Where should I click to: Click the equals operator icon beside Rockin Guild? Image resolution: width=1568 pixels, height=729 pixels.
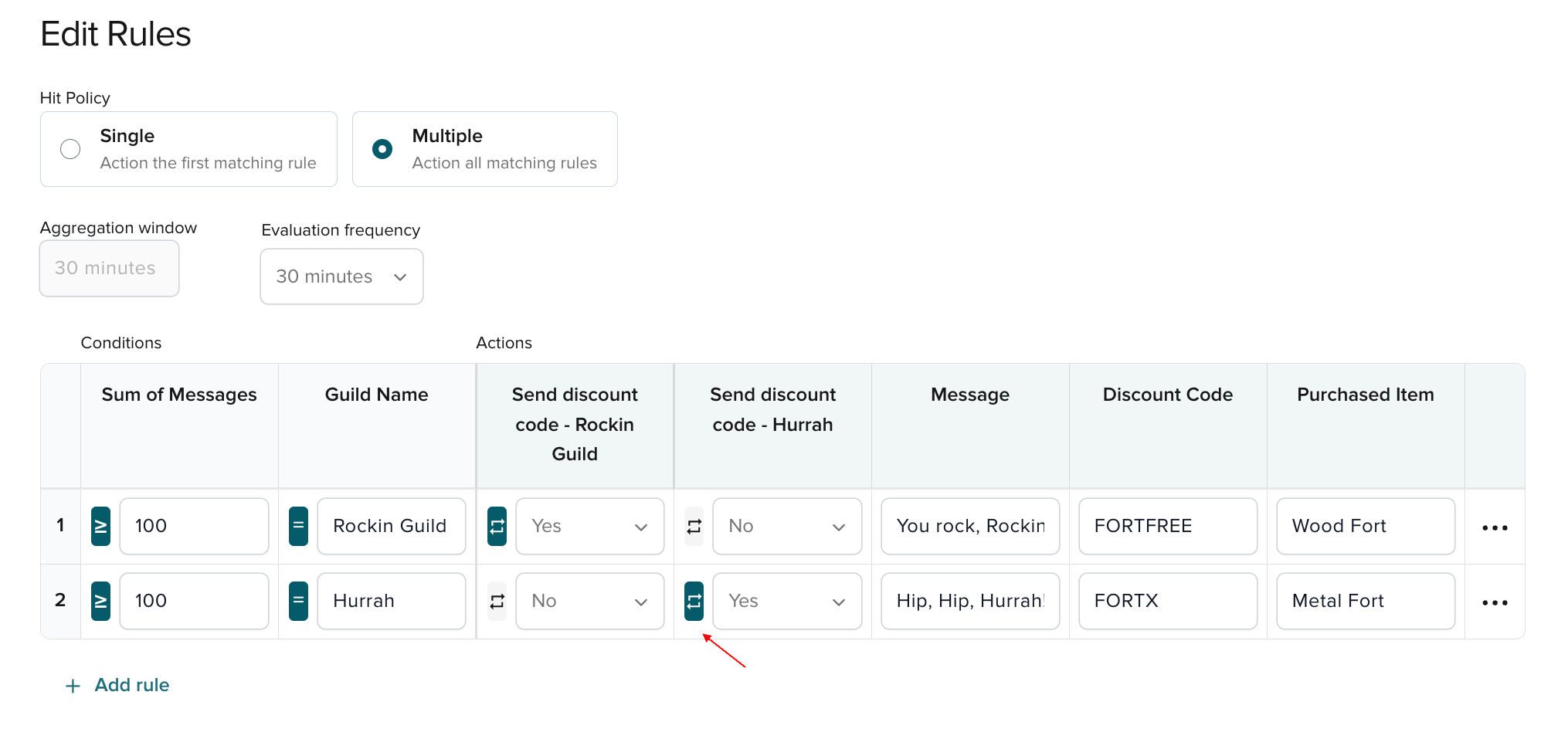click(x=298, y=526)
